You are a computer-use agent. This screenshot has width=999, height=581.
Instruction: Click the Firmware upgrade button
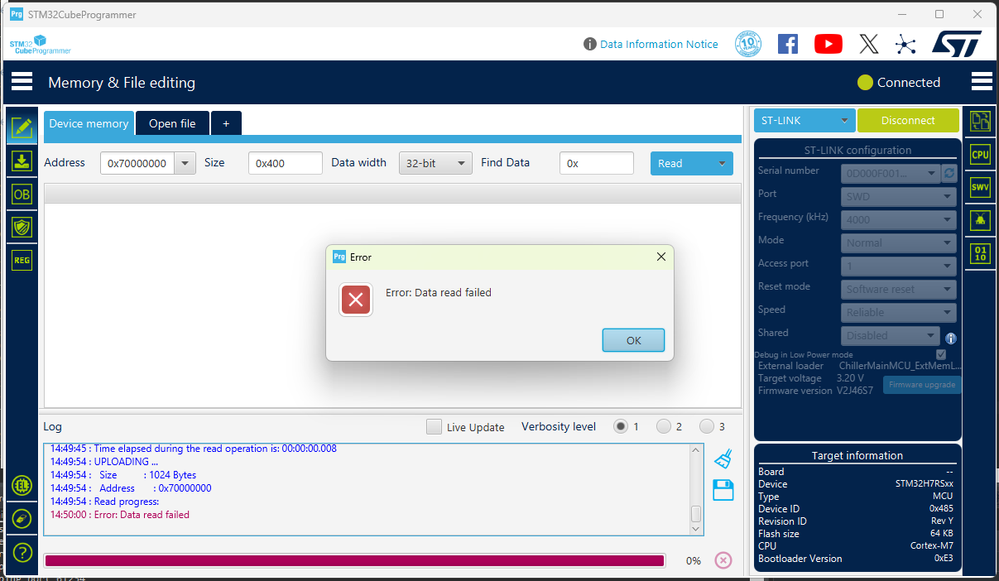point(921,385)
